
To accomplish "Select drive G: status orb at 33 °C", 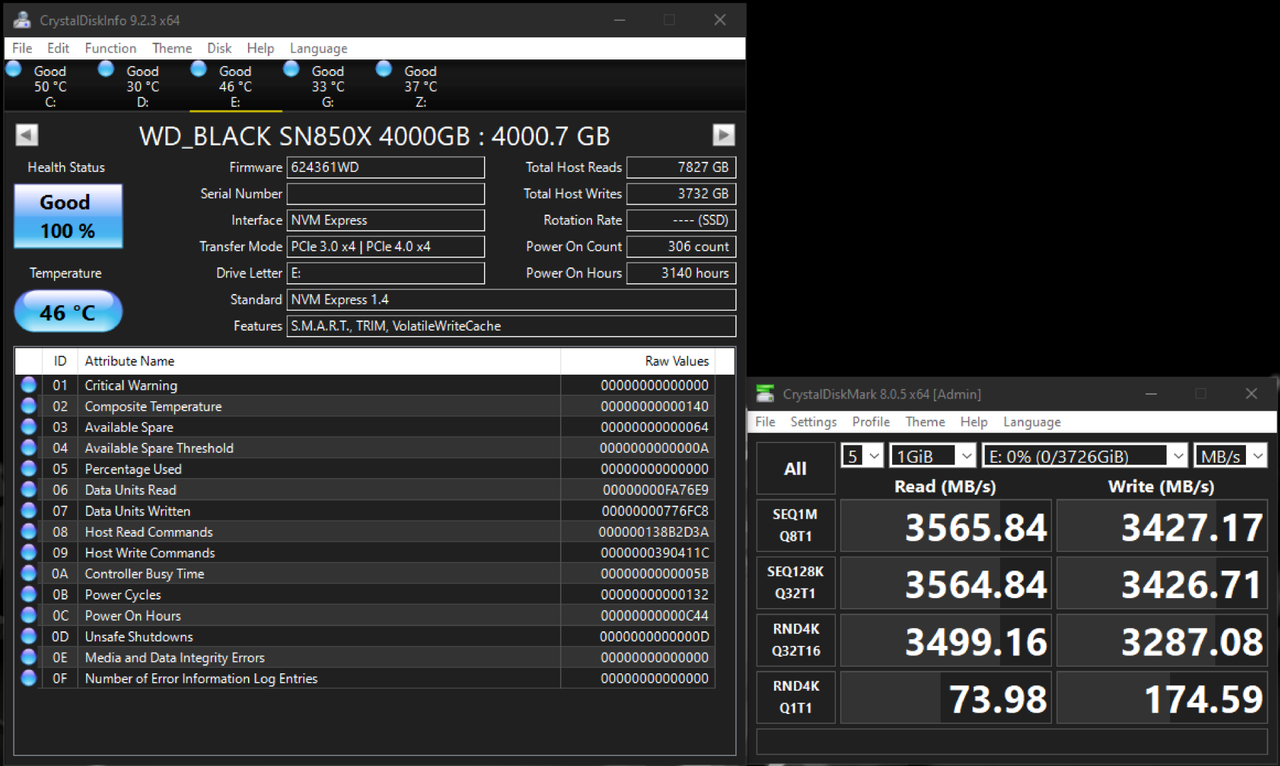I will coord(292,69).
